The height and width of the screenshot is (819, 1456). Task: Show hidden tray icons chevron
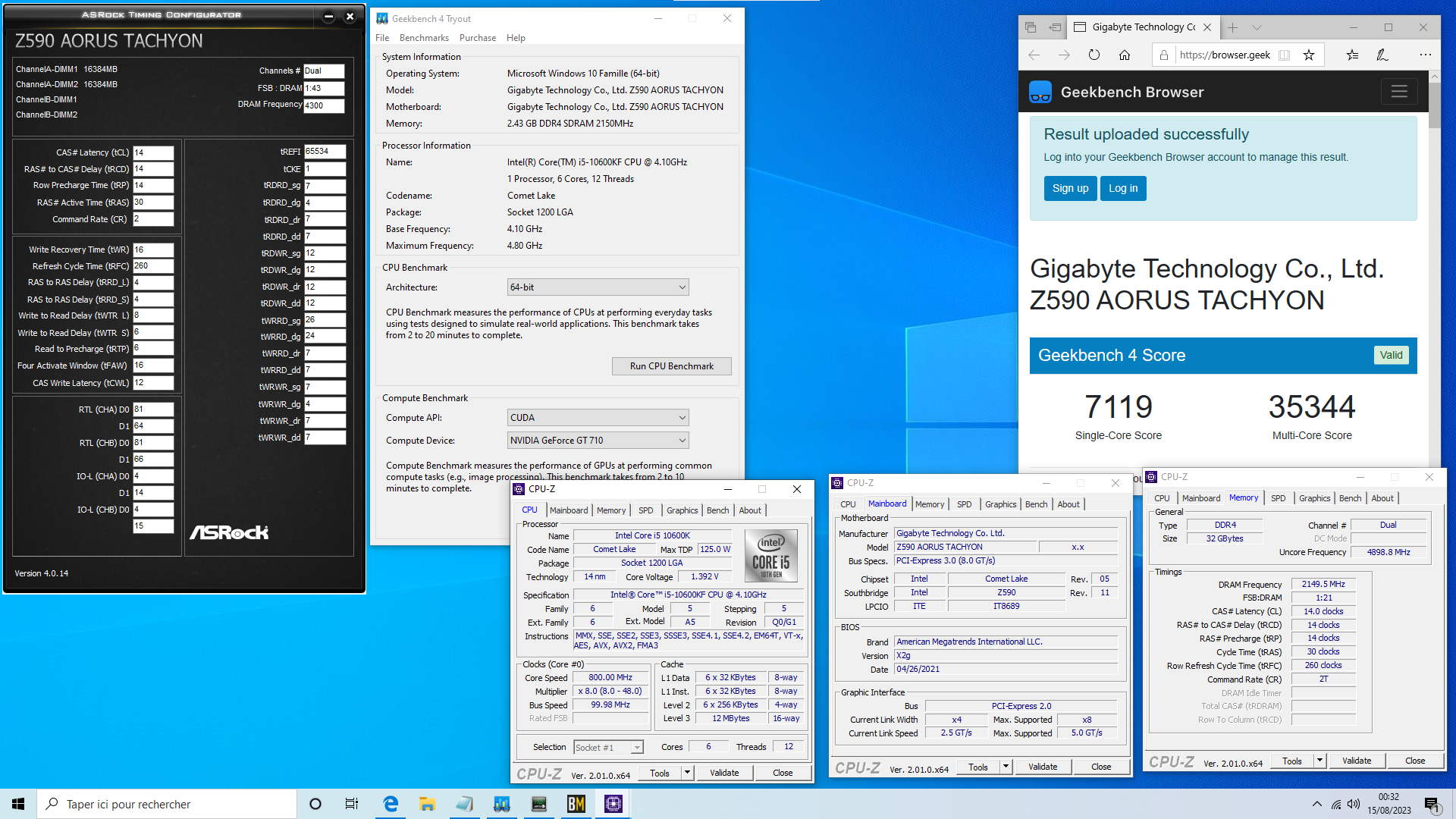1316,805
